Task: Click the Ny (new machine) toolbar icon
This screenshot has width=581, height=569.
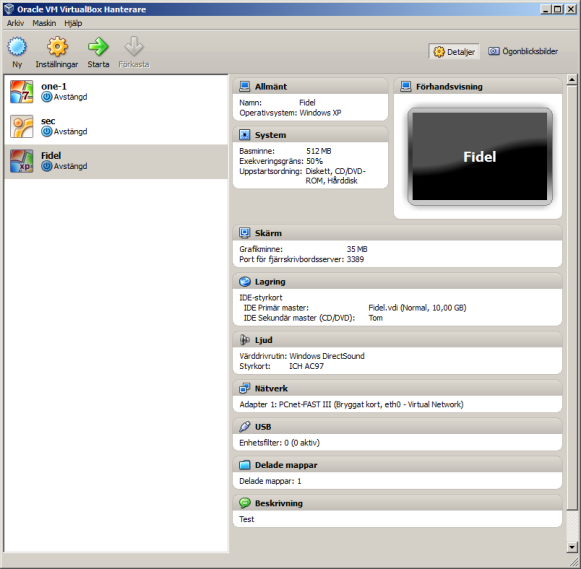Action: (17, 47)
